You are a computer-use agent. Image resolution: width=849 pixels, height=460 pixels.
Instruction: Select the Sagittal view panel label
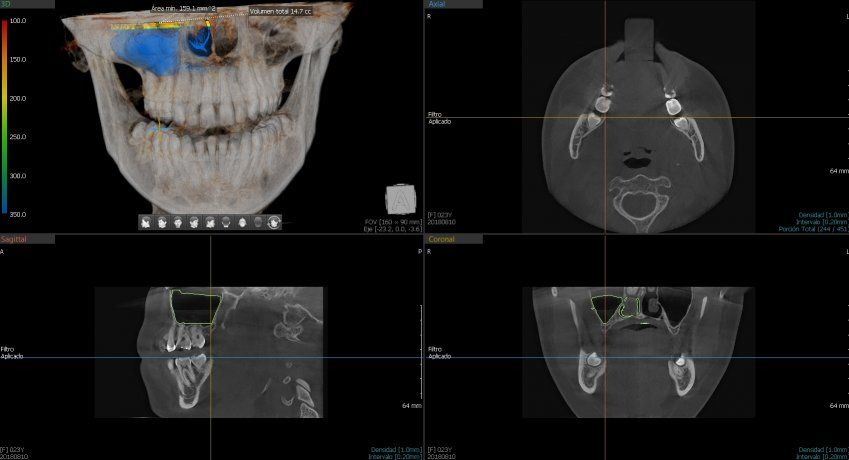(x=14, y=240)
